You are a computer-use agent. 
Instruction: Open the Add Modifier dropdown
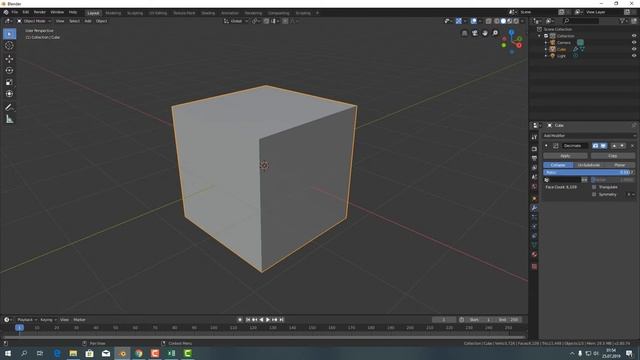point(589,136)
